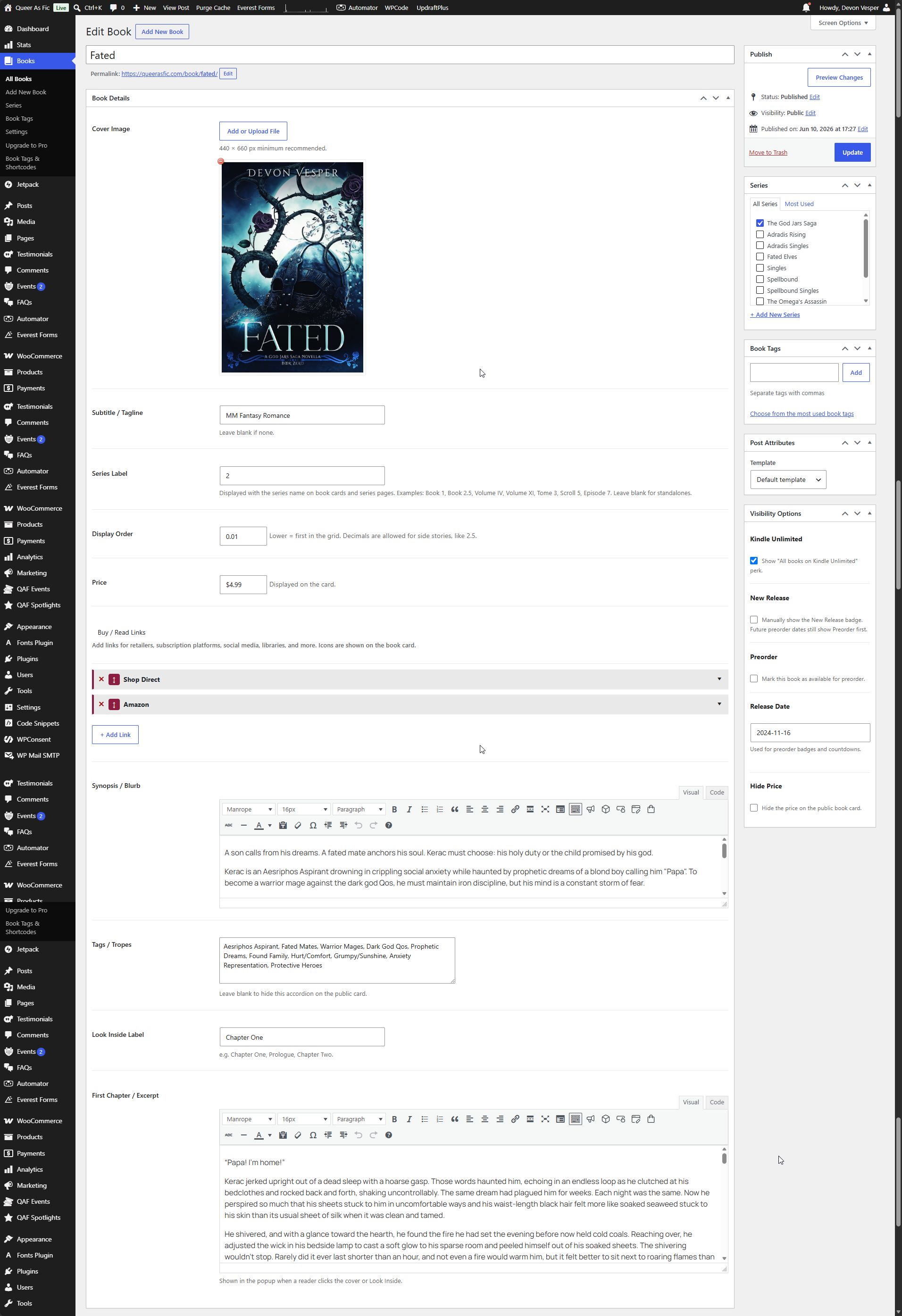Open the Default template dropdown

(x=788, y=480)
